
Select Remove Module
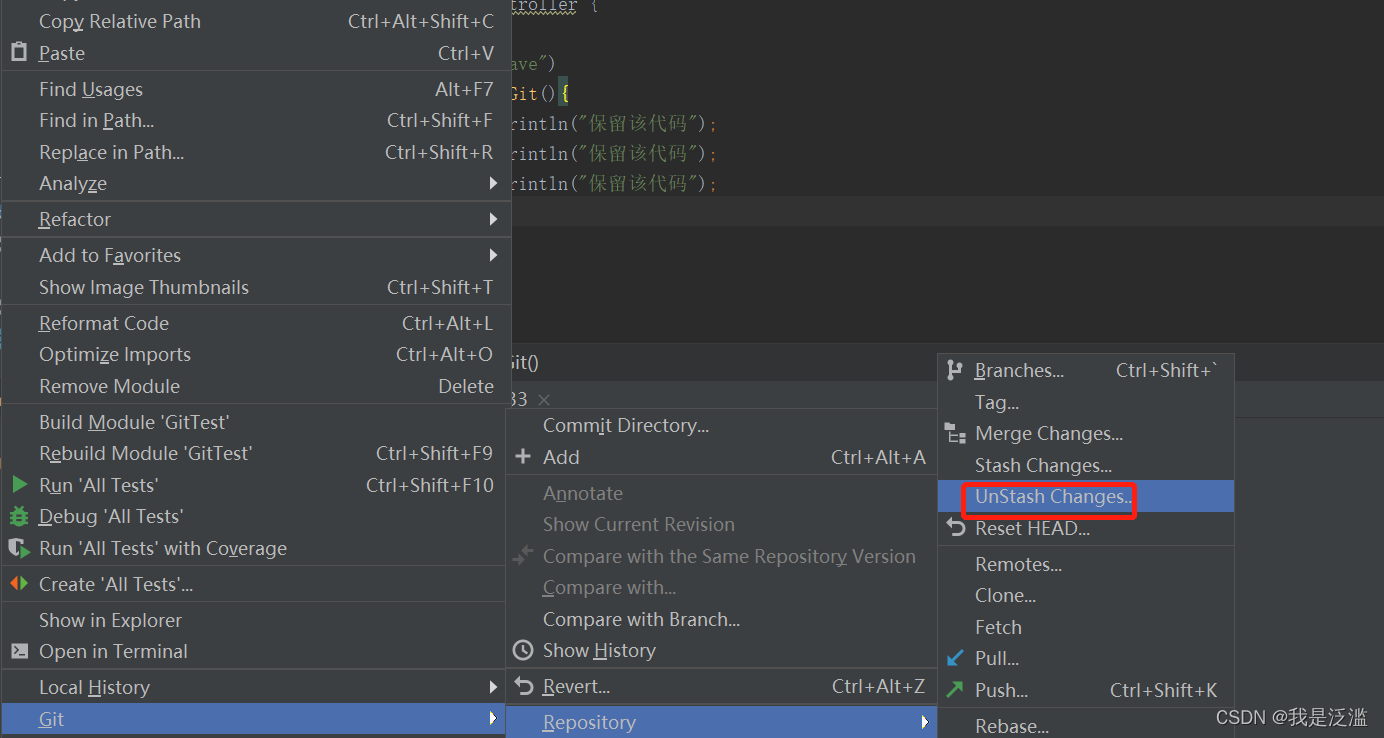tap(256, 386)
